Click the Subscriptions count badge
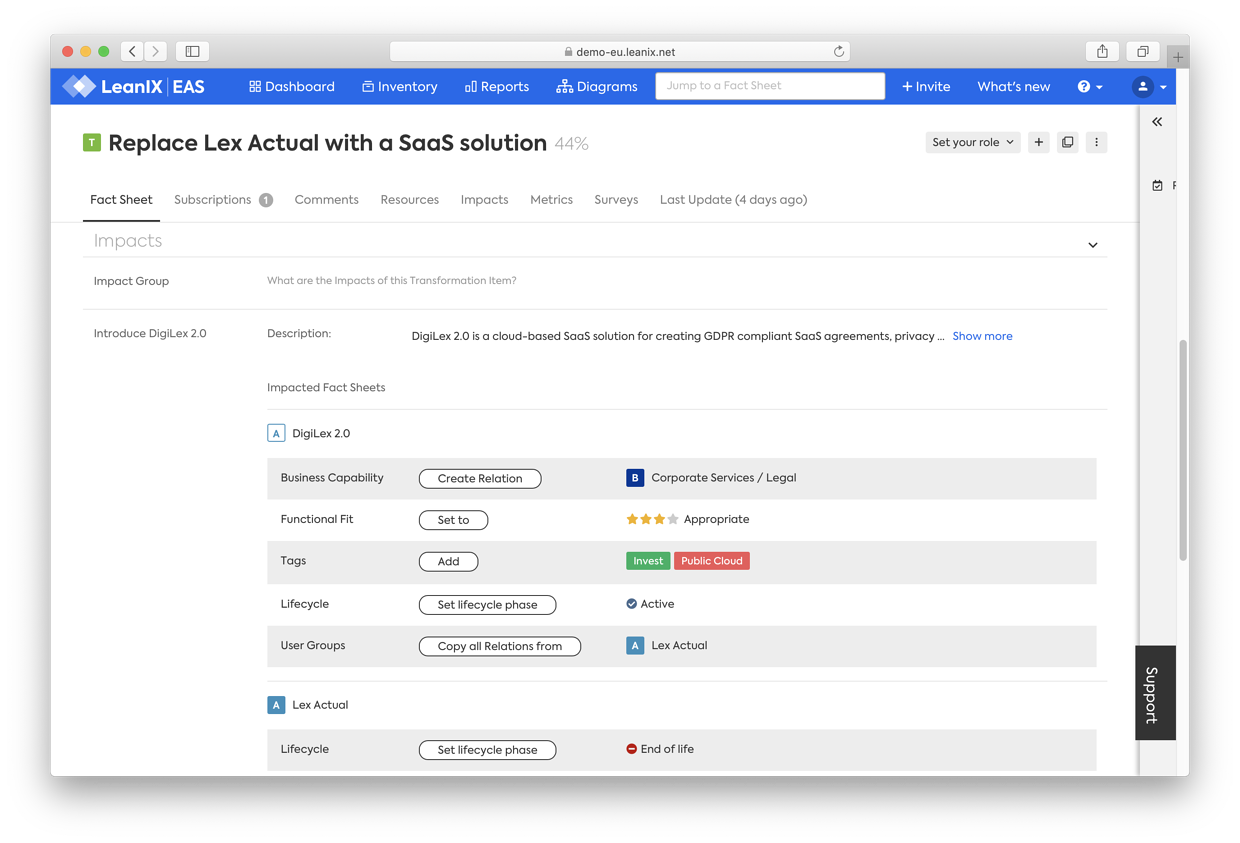This screenshot has width=1240, height=843. [266, 200]
